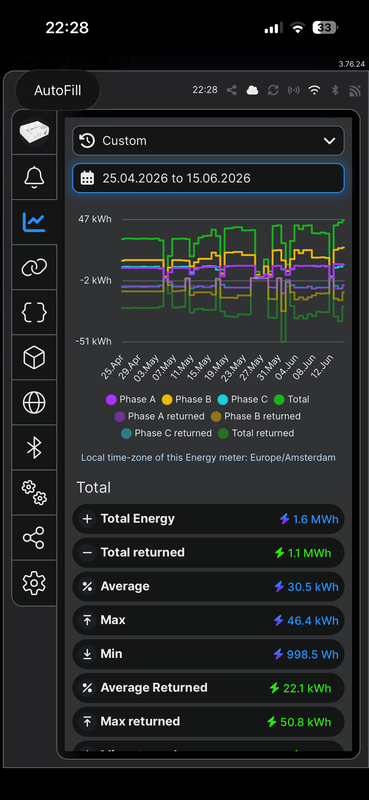Click the Total returned row

tap(208, 553)
